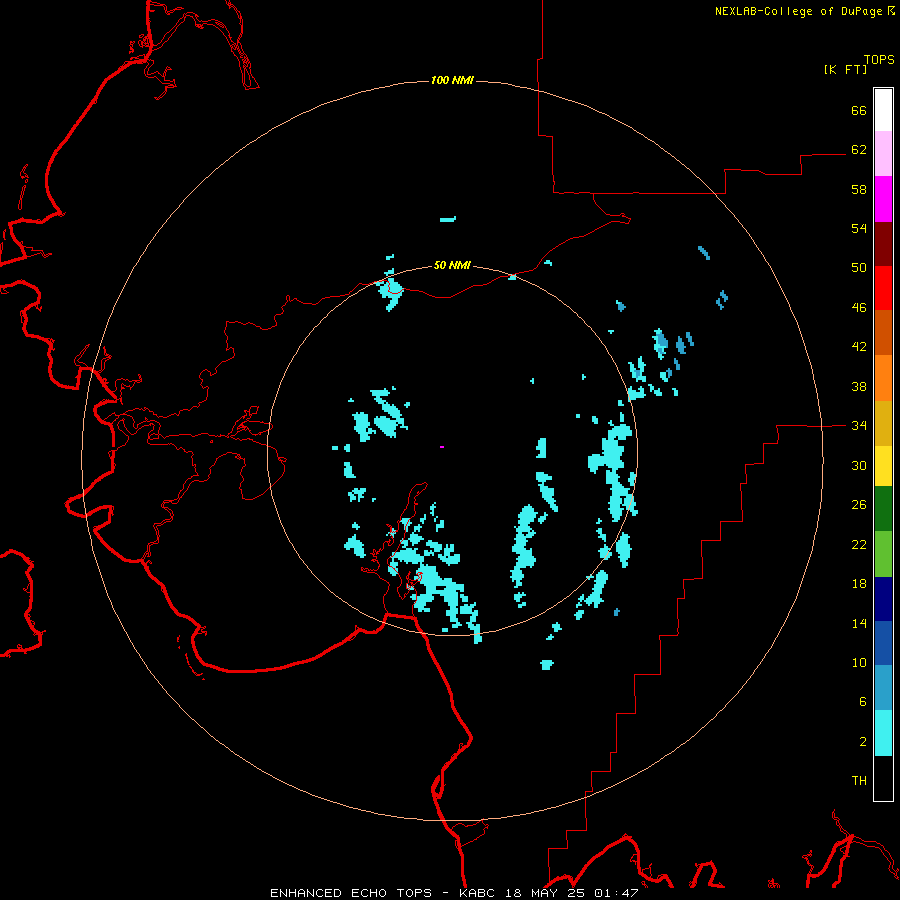The height and width of the screenshot is (900, 900).
Task: Click the gold swatch just below 34
Action: coord(883,423)
